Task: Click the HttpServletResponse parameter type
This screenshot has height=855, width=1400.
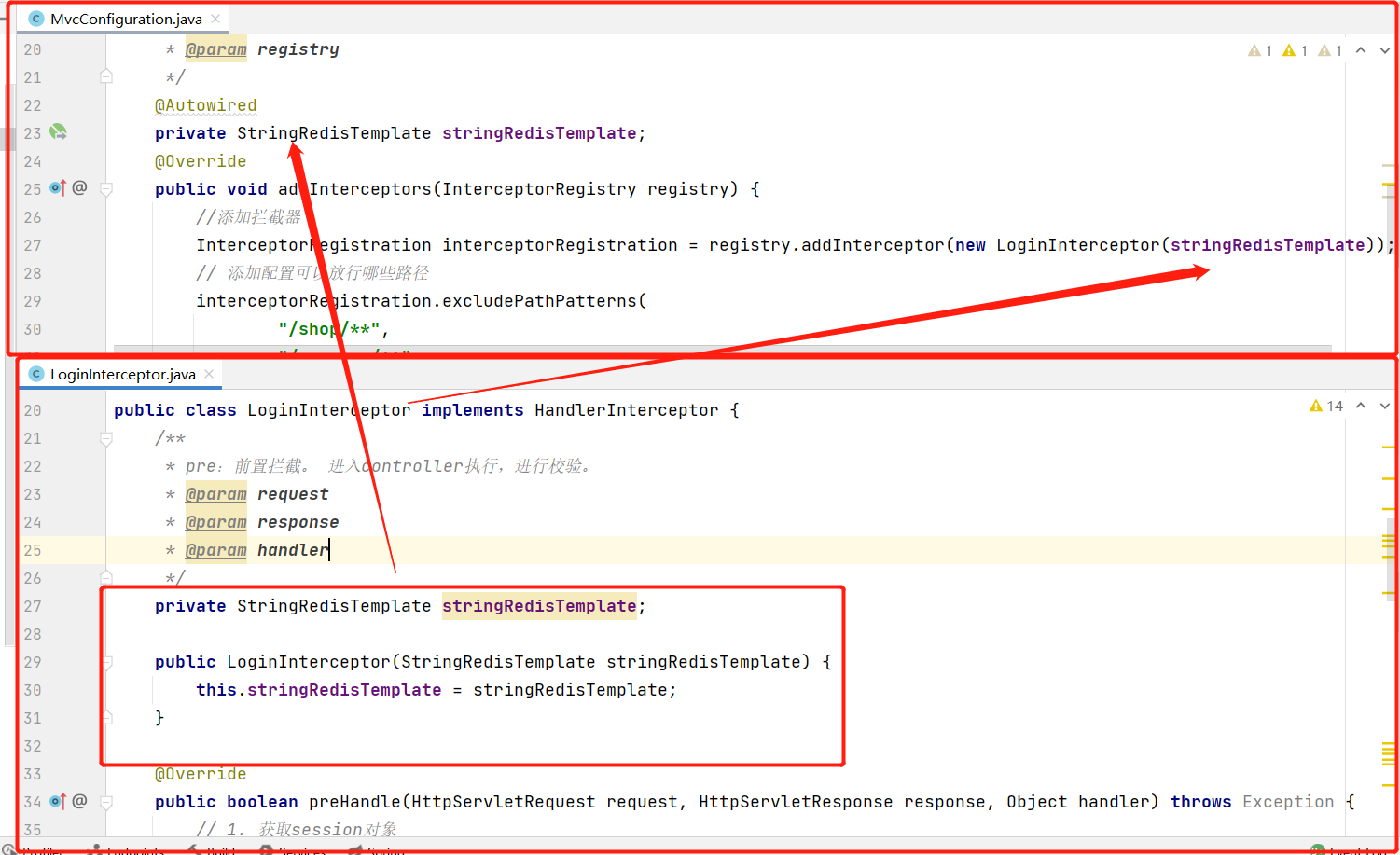Action: click(x=796, y=802)
